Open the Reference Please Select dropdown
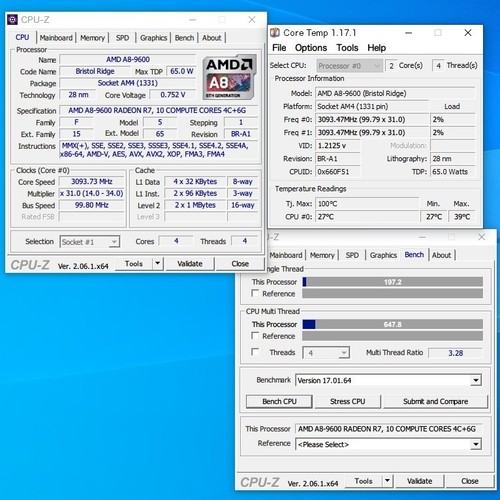This screenshot has height=500, width=500. pos(476,444)
